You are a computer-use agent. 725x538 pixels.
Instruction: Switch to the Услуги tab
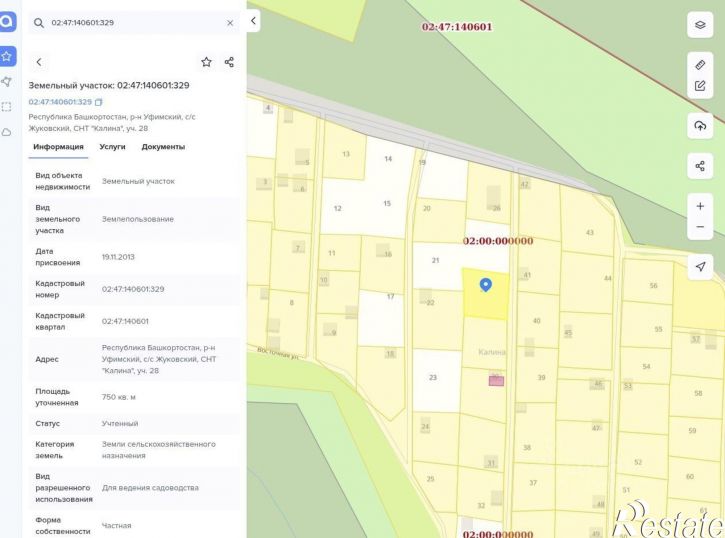coord(112,147)
